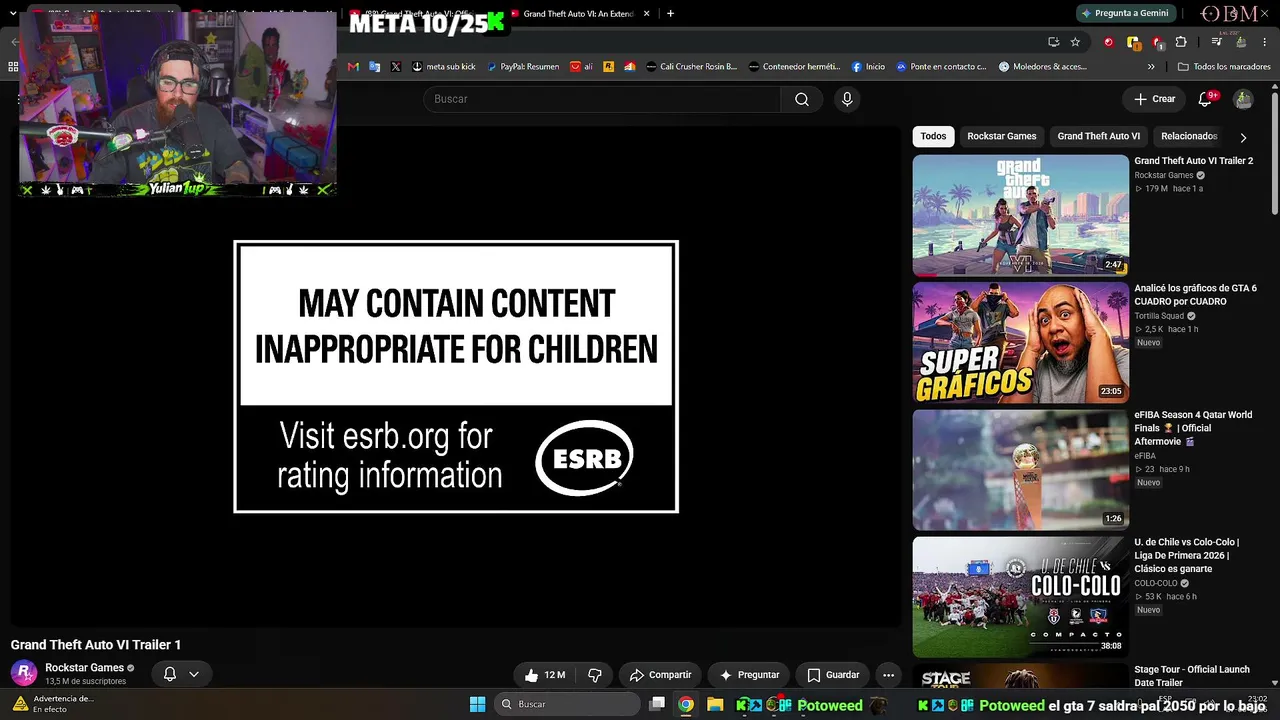Click the Windows taskbar 'Buscar' search box
Viewport: 1280px width, 720px height.
(567, 704)
